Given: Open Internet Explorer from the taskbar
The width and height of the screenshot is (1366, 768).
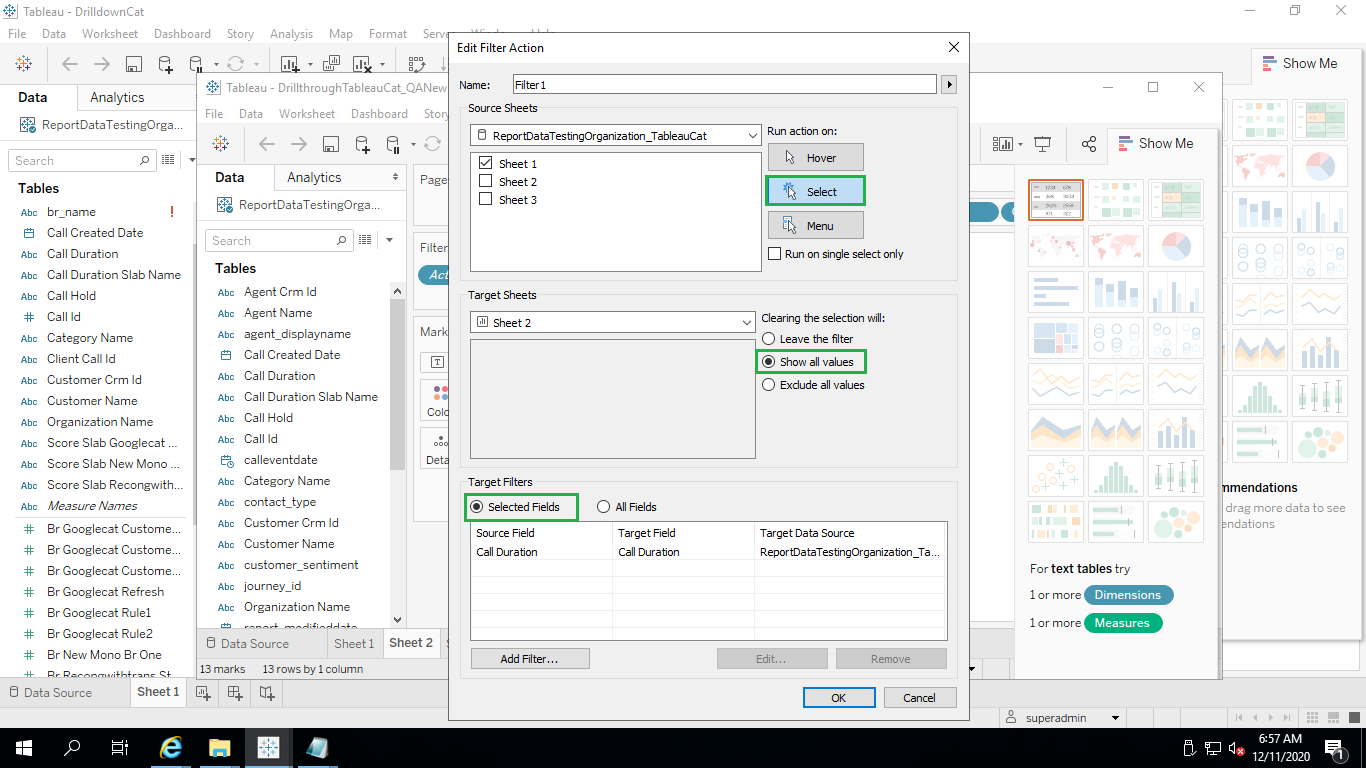Looking at the screenshot, I should (x=171, y=747).
